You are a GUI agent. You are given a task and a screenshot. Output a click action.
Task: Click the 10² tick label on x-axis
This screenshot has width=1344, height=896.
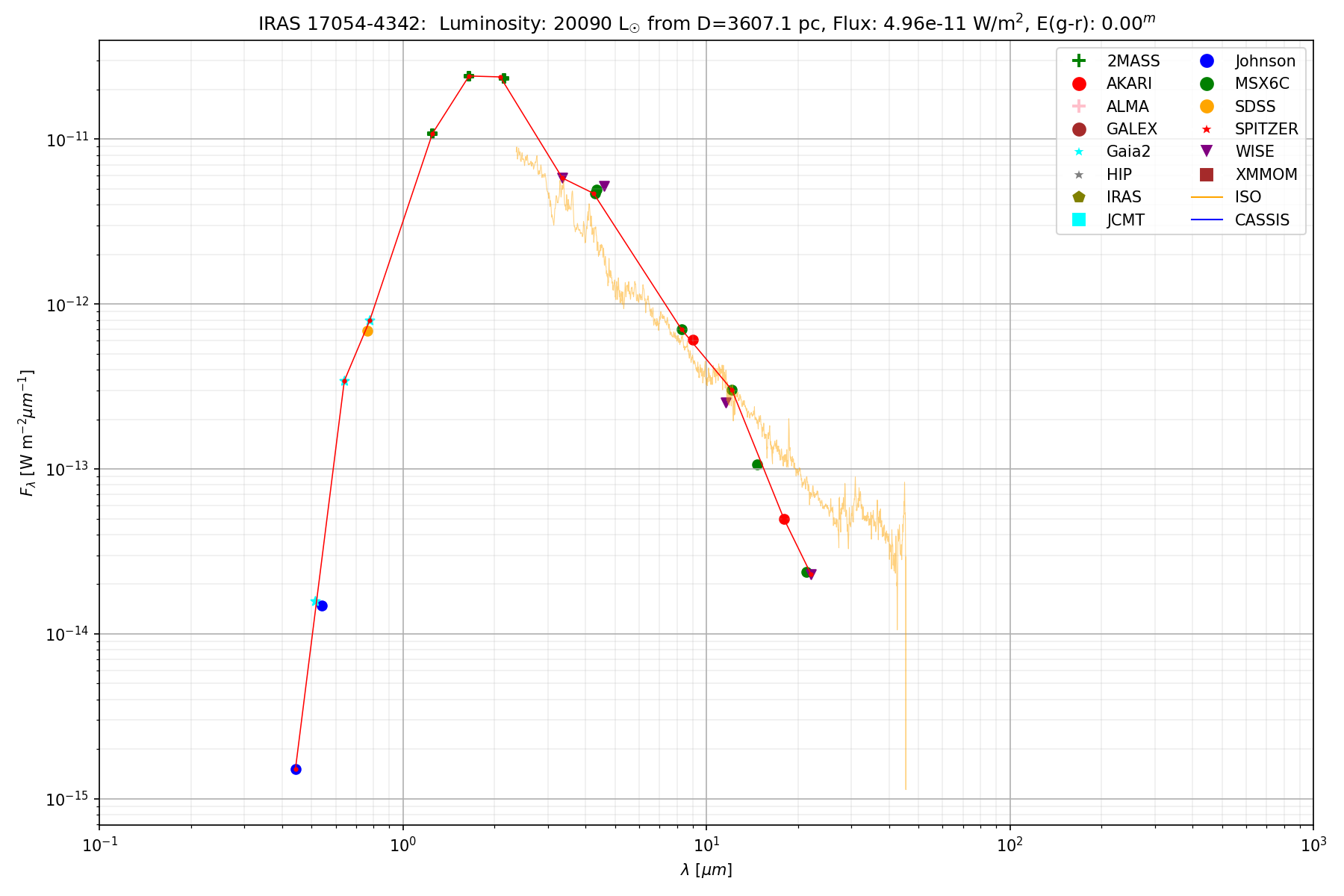[1009, 844]
